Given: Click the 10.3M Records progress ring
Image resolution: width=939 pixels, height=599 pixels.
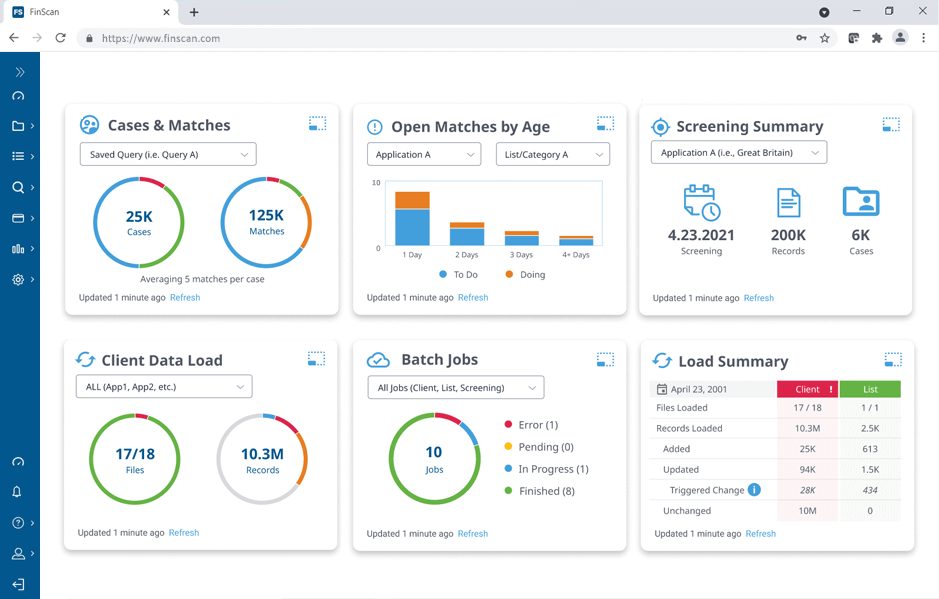Looking at the screenshot, I should [262, 459].
